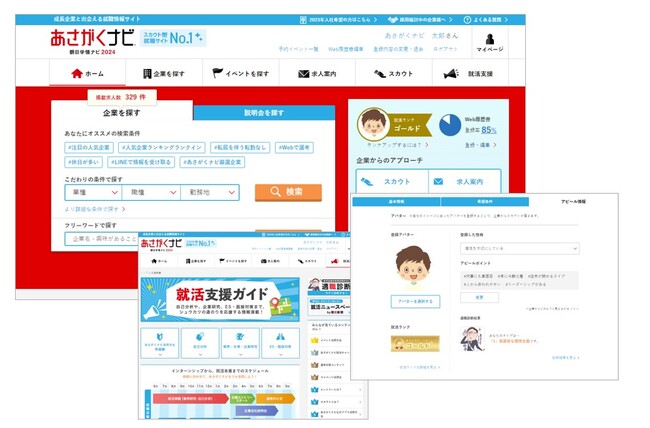Expand the ES・面接対策 guide card
Viewport: 650px width, 428px height.
[281, 343]
